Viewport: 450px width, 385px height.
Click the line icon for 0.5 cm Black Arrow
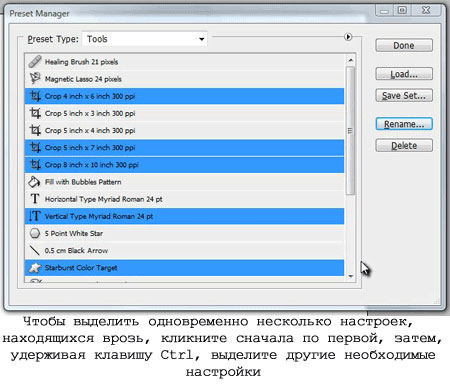(x=35, y=250)
